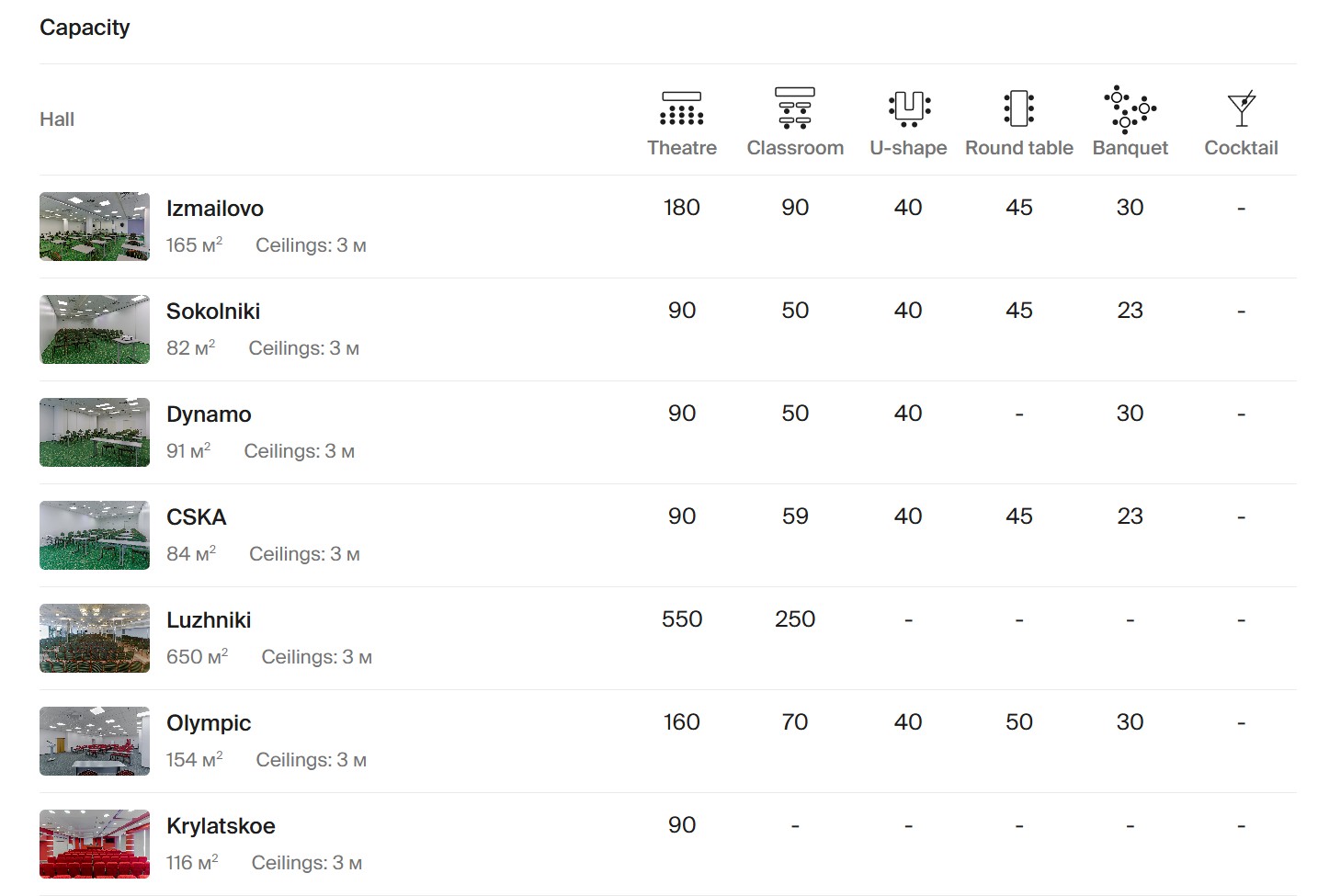1318x896 pixels.
Task: Open the Sokolniki hall photo thumbnail
Action: [x=95, y=329]
